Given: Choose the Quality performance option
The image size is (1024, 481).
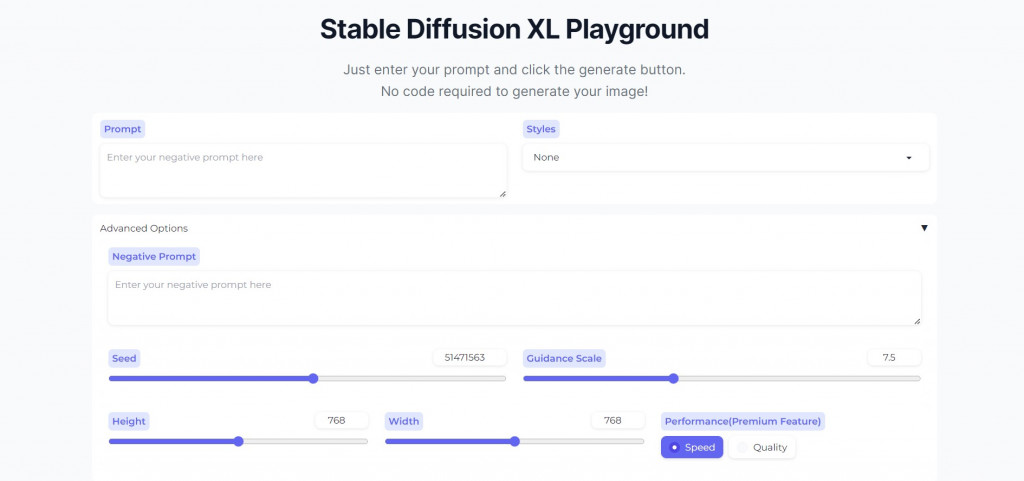Looking at the screenshot, I should (762, 447).
